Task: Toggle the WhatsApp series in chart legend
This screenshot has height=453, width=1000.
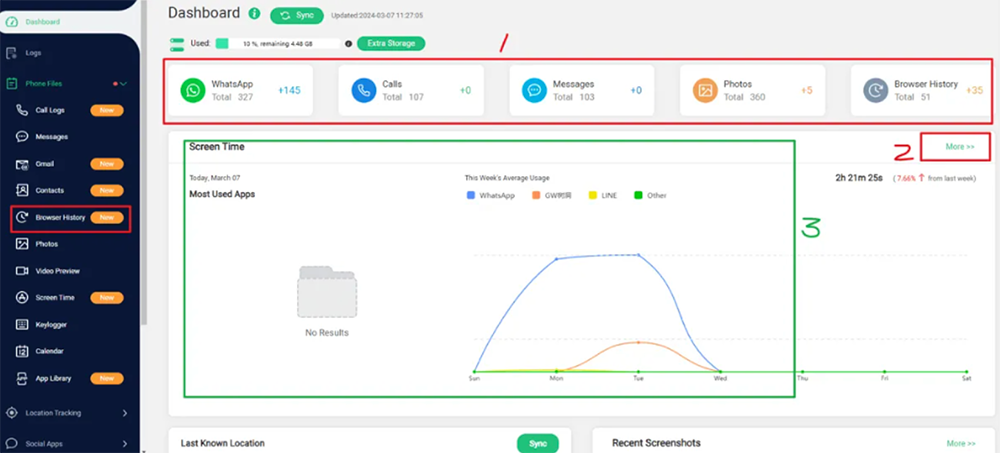Action: click(491, 195)
